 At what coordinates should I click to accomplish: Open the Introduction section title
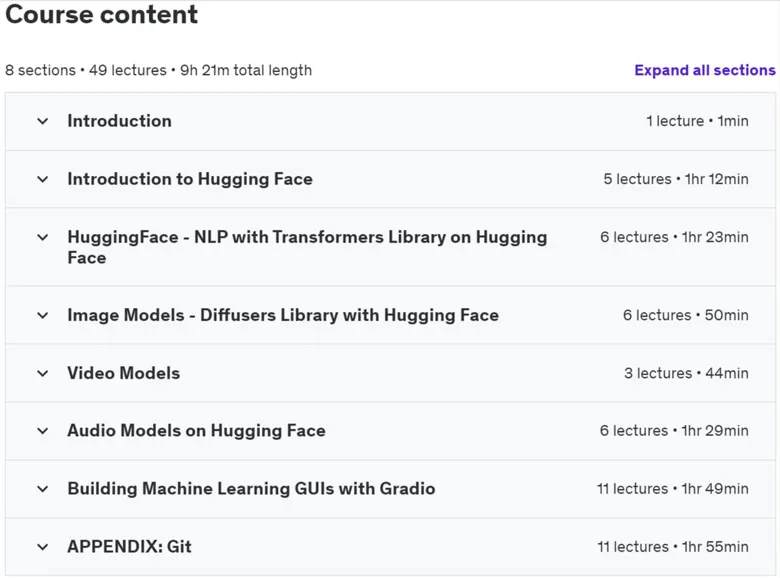pos(119,121)
